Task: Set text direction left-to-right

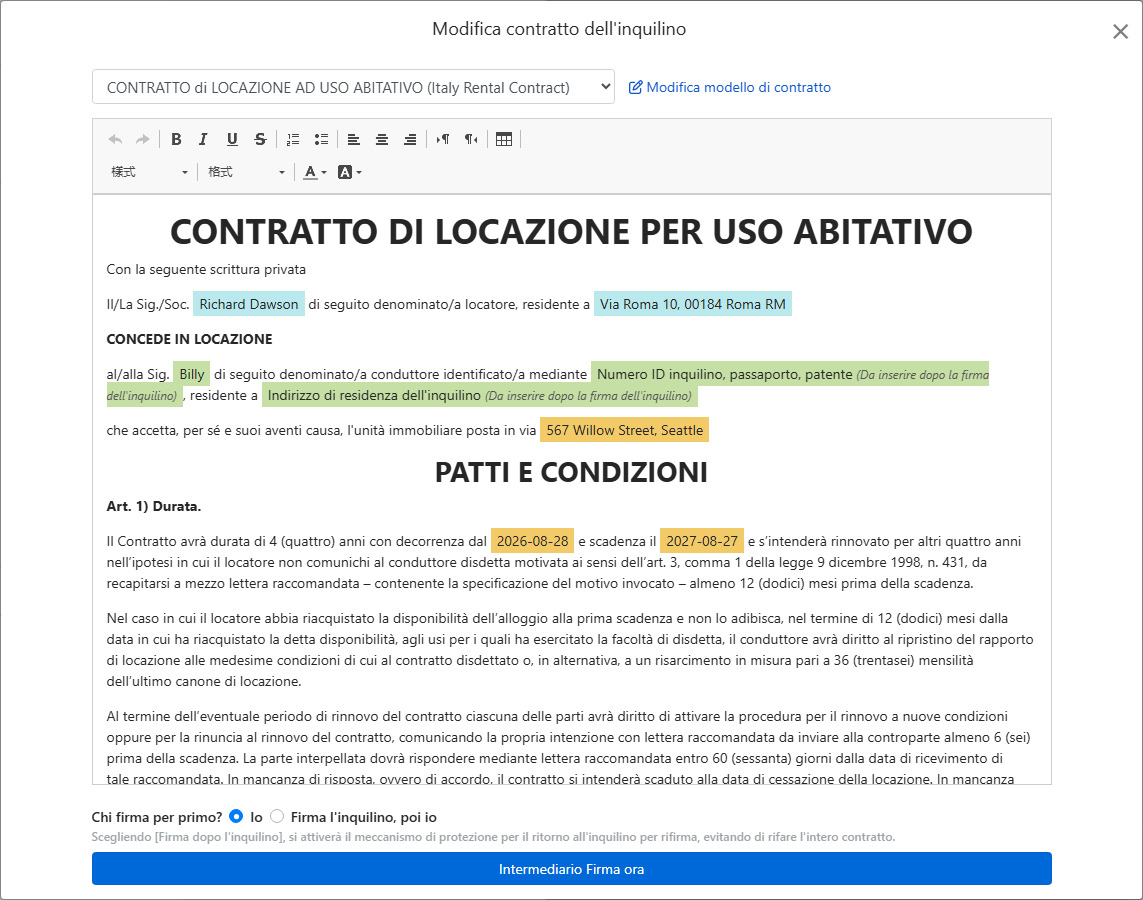Action: pos(442,139)
